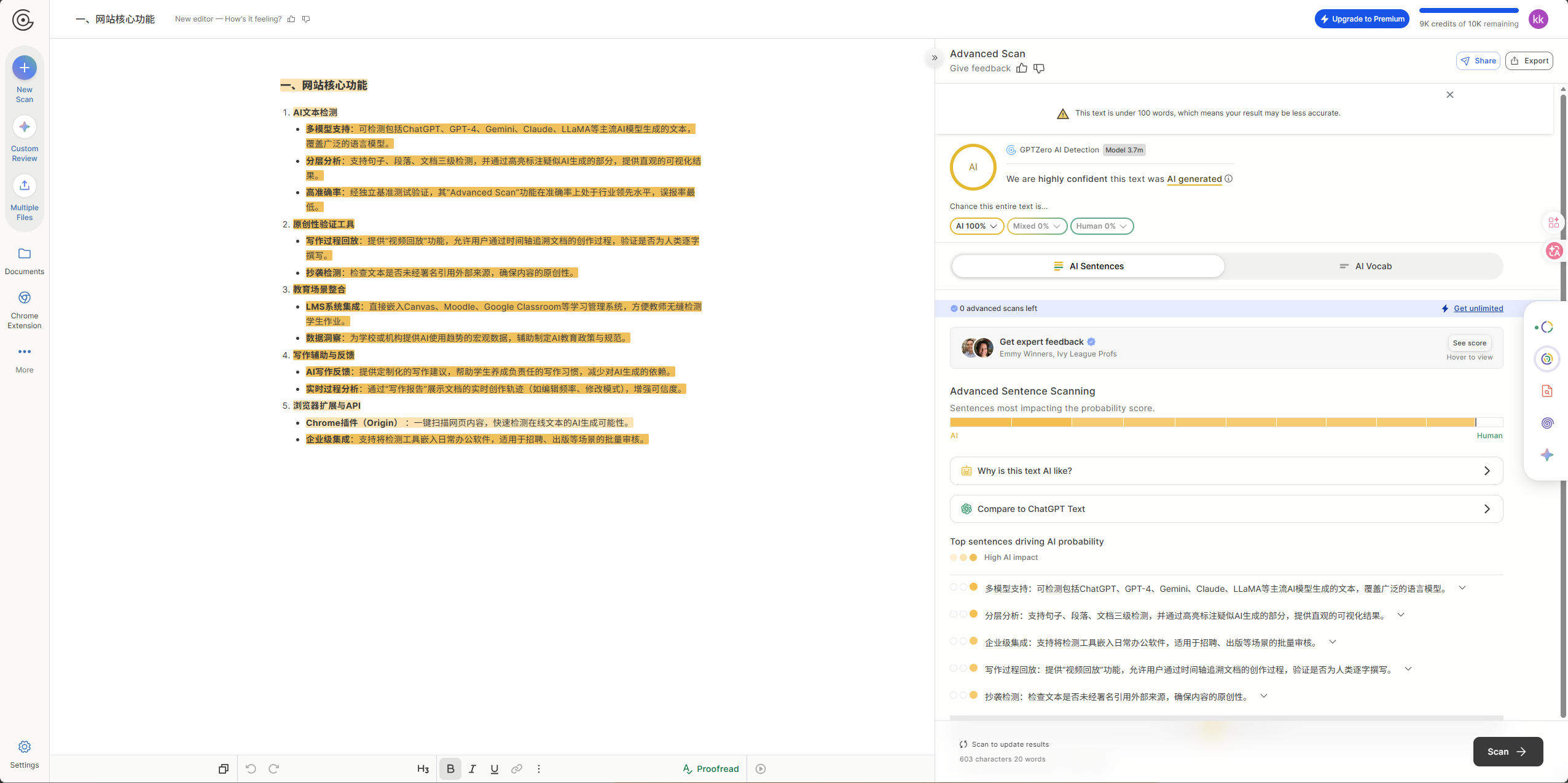Click the Get expert feedback card
Viewport: 1568px width, 783px height.
[x=1226, y=348]
